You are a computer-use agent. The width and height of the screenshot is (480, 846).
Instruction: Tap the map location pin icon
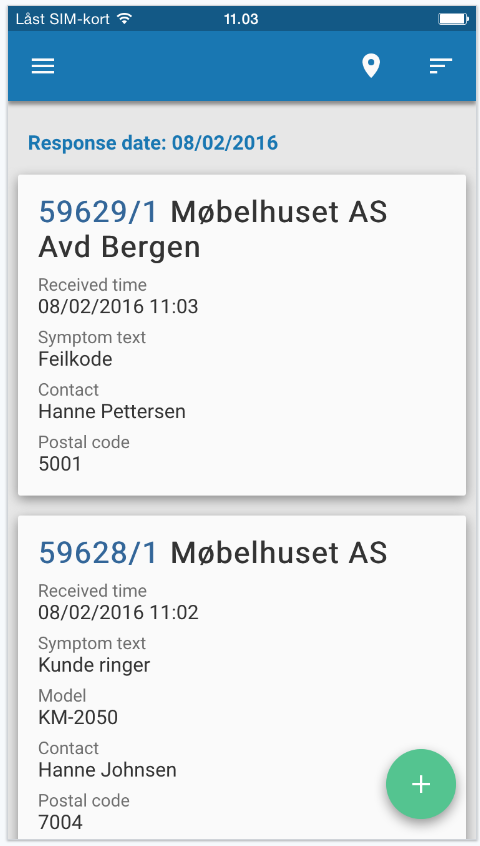tap(371, 66)
